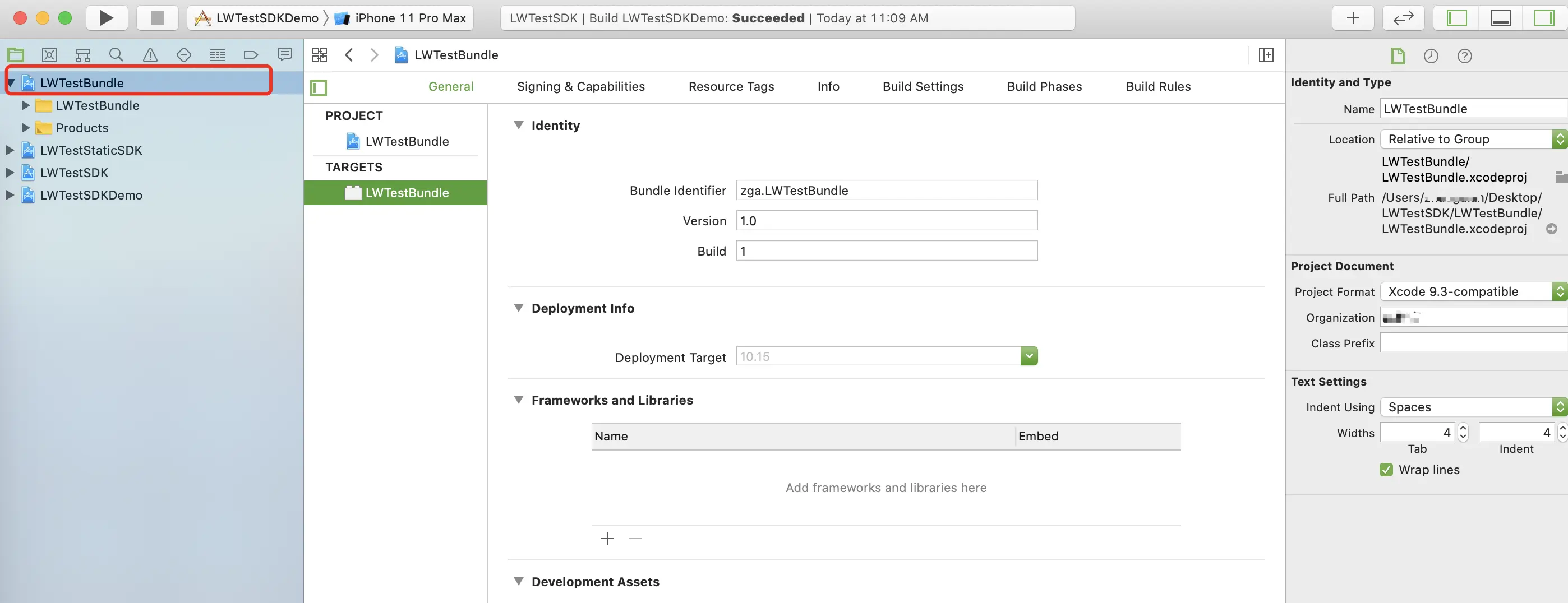Open the debug navigator
This screenshot has width=1568, height=603.
point(217,55)
